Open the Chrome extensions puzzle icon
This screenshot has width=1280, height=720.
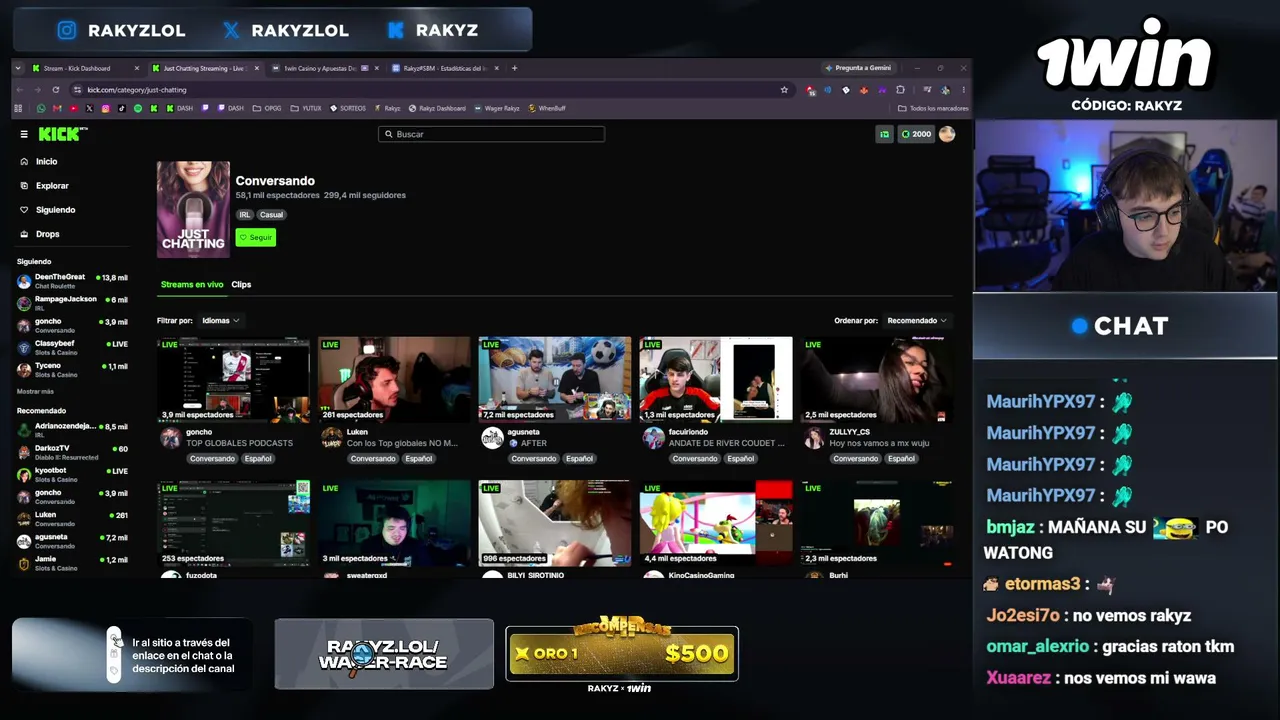pos(900,90)
